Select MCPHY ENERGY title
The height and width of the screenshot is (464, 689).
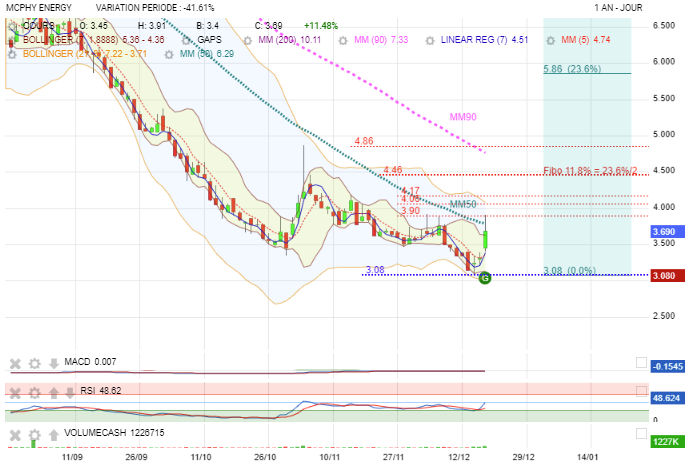[x=39, y=7]
